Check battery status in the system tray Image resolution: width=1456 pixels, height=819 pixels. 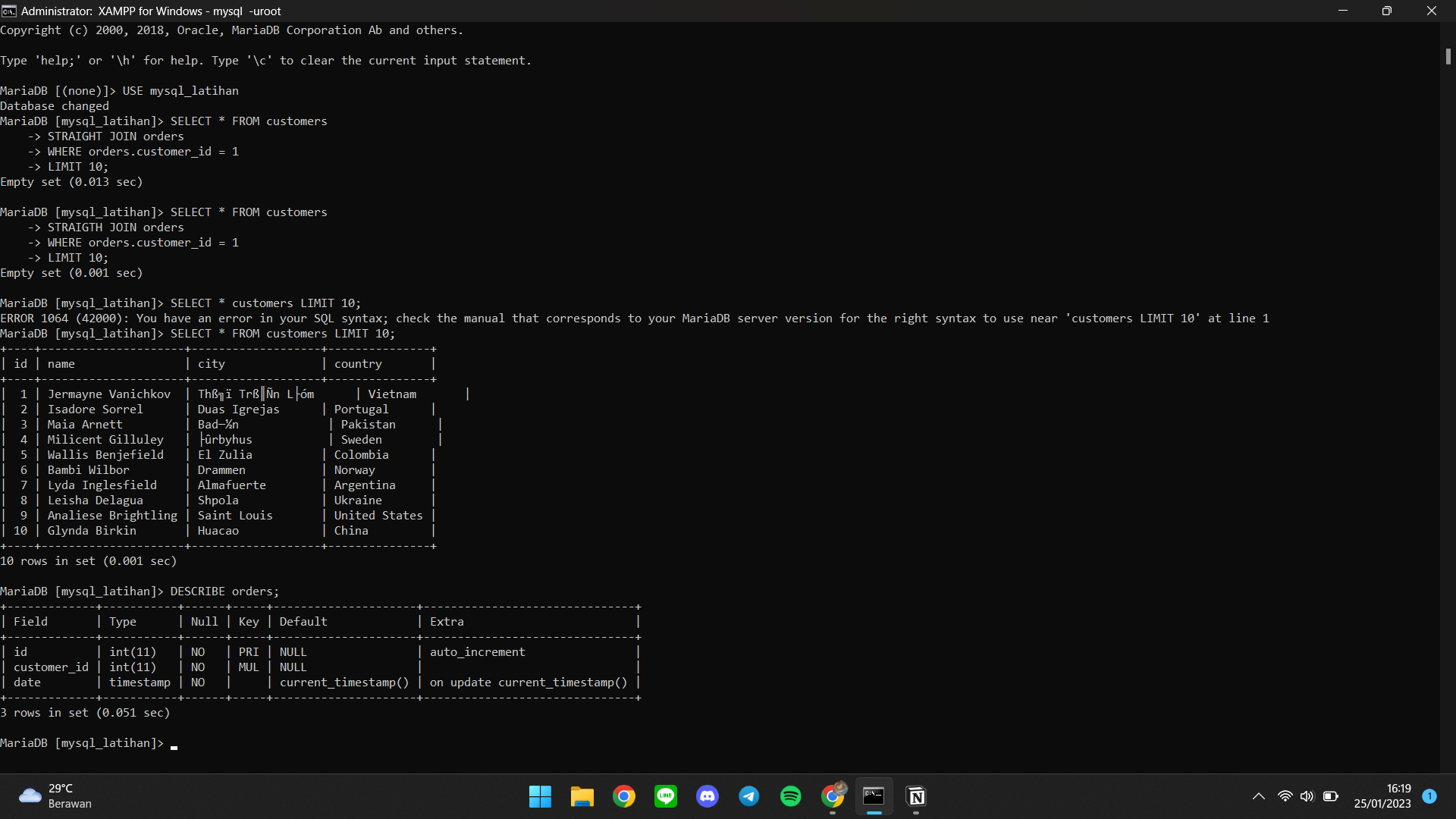pyautogui.click(x=1330, y=796)
